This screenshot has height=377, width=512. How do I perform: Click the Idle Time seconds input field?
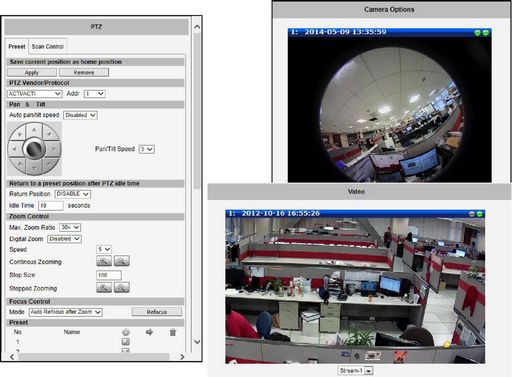[x=51, y=205]
